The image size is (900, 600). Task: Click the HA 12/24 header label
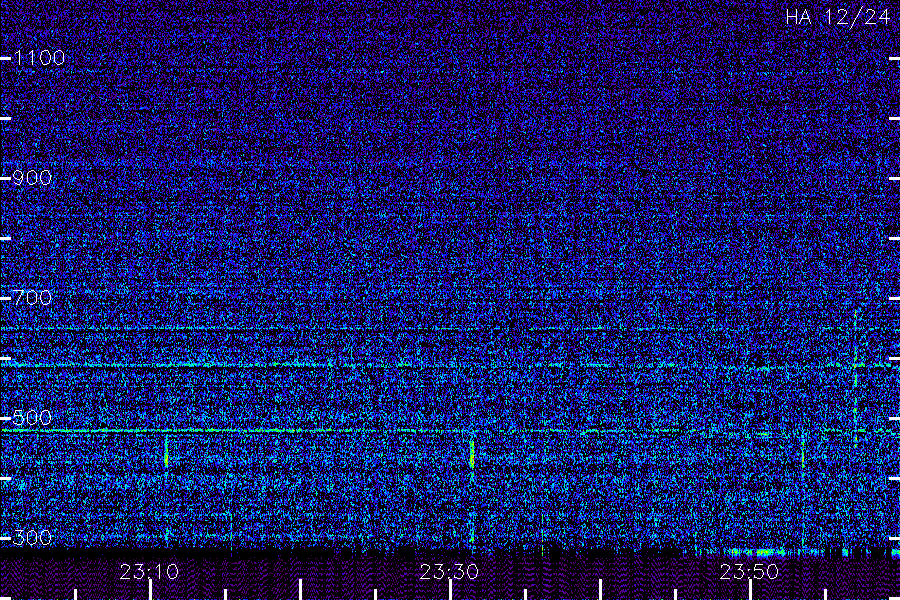point(837,17)
